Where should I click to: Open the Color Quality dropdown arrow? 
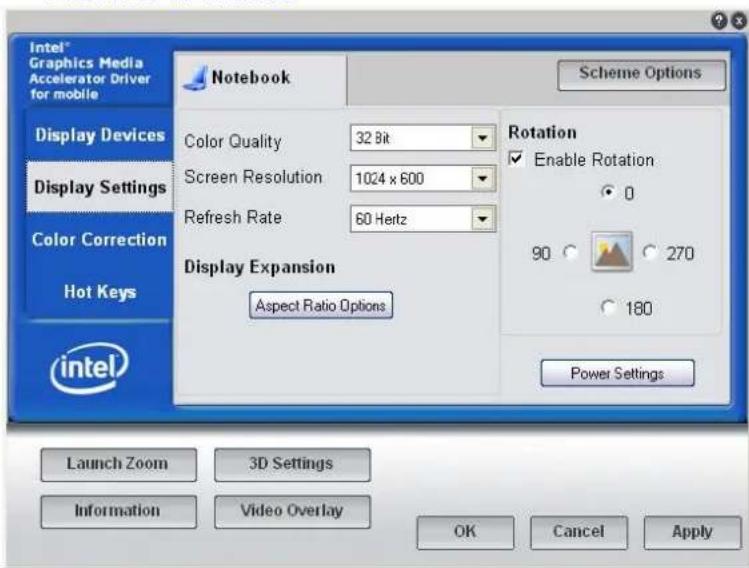pyautogui.click(x=482, y=138)
